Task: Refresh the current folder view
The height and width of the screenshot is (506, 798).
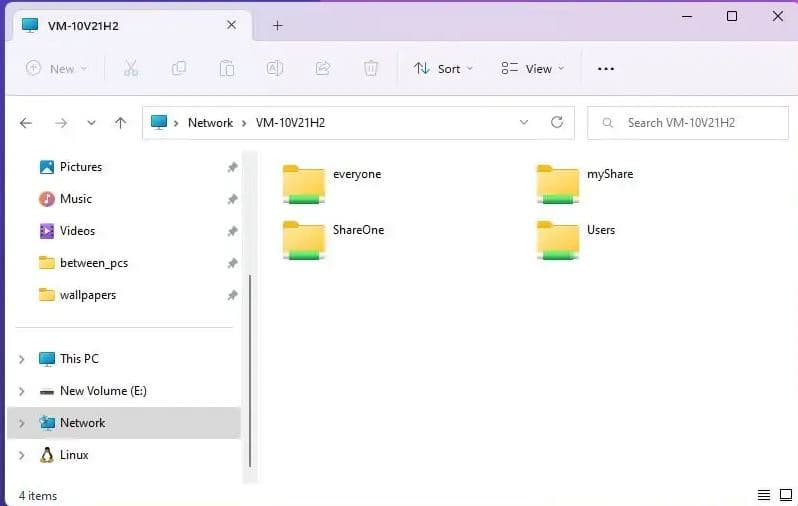Action: tap(557, 123)
